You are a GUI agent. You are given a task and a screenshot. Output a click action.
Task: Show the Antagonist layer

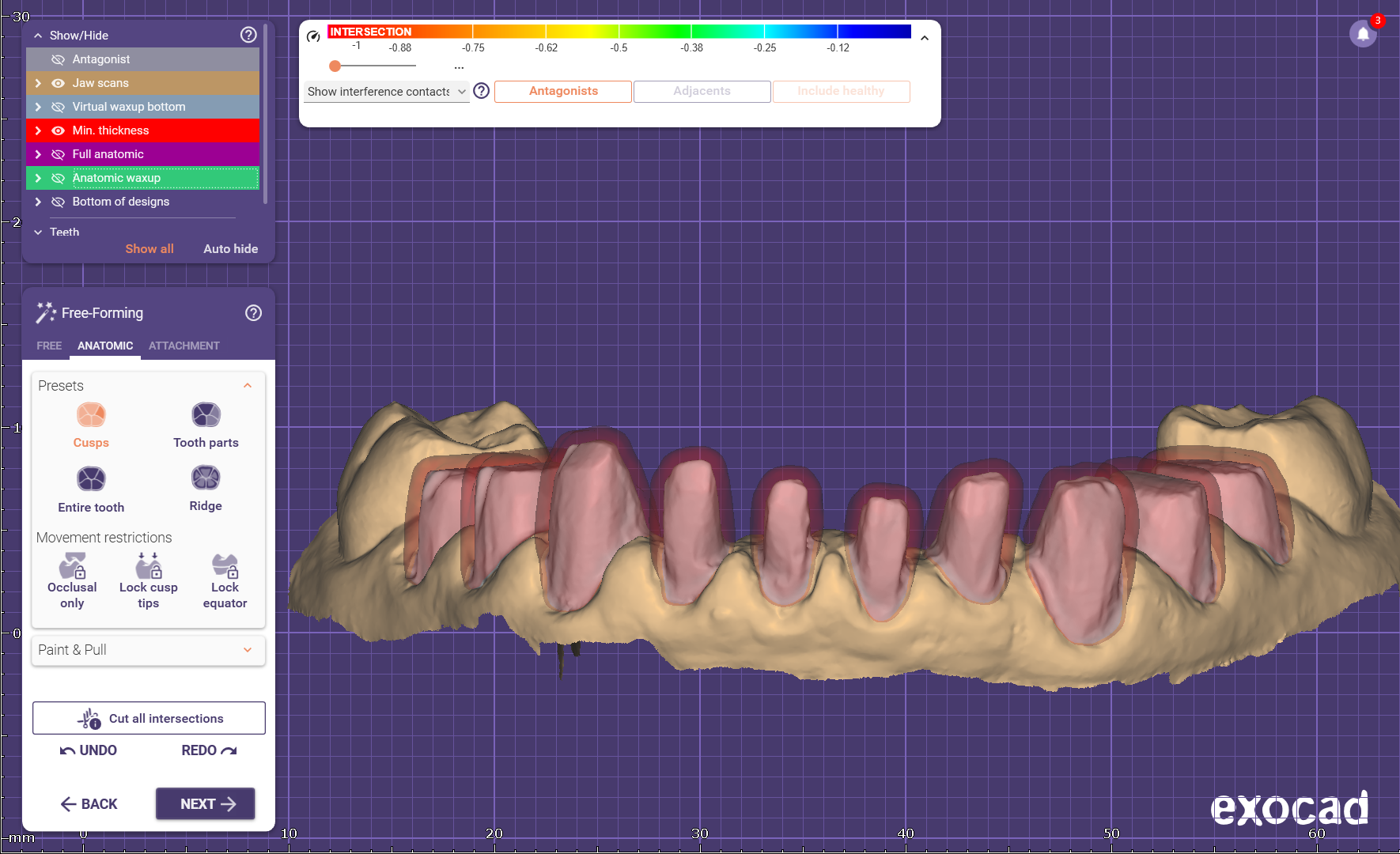pos(58,59)
